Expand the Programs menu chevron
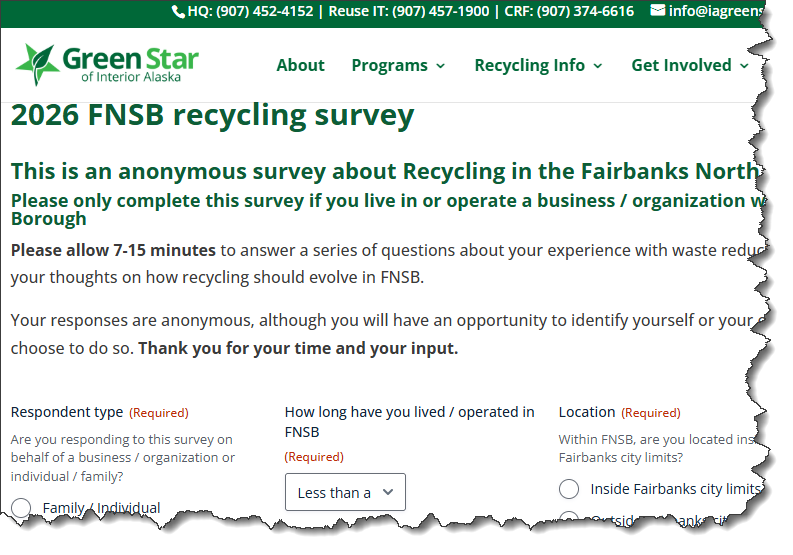Viewport: 793px width, 555px height. point(440,66)
